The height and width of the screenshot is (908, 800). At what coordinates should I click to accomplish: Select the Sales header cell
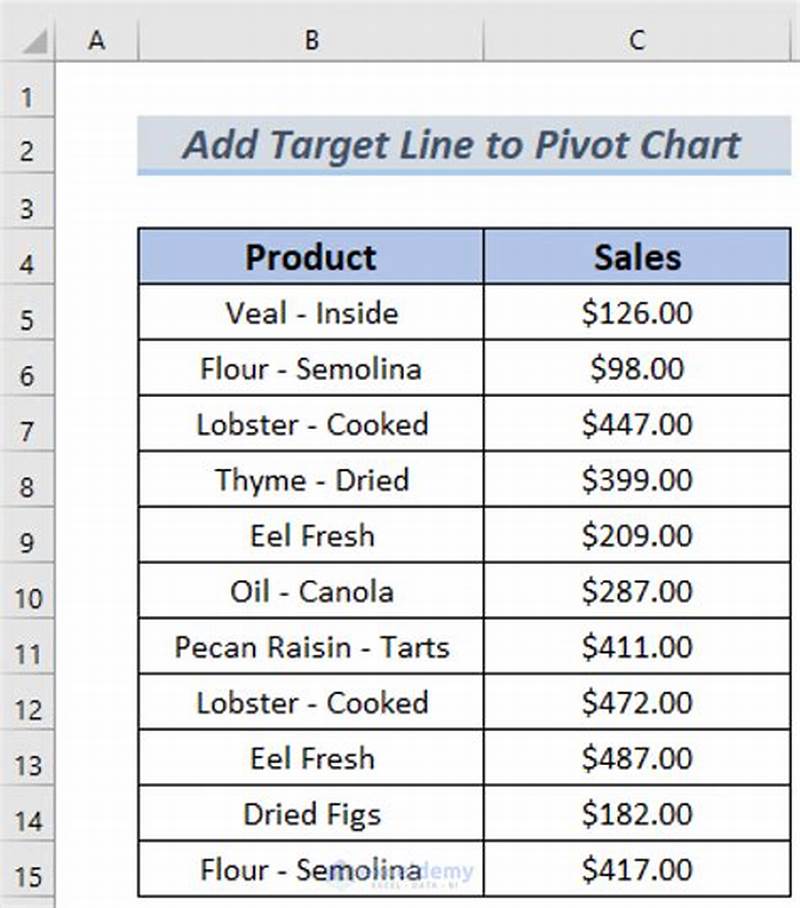click(x=640, y=257)
